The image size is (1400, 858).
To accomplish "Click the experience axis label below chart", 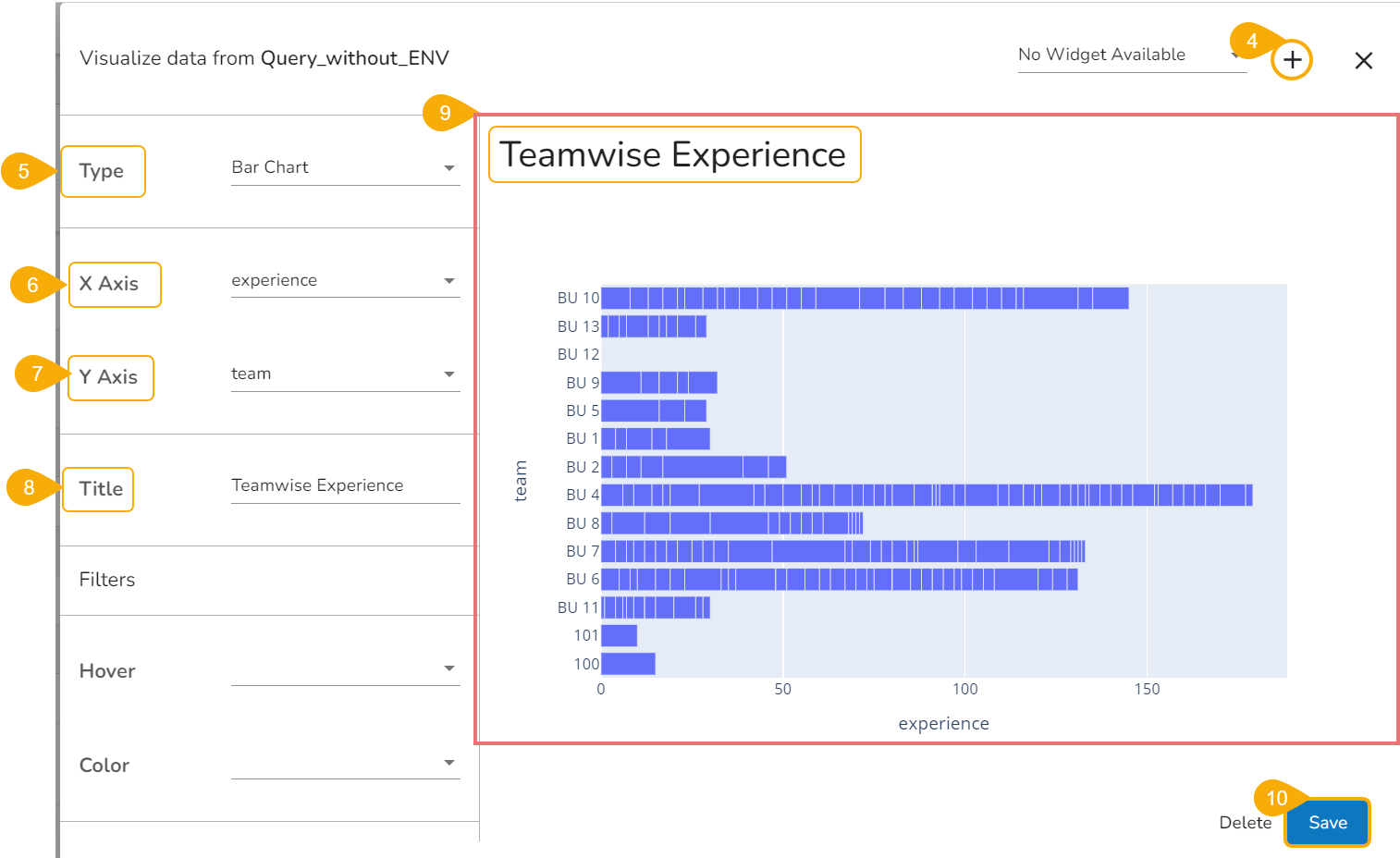I will [x=943, y=724].
